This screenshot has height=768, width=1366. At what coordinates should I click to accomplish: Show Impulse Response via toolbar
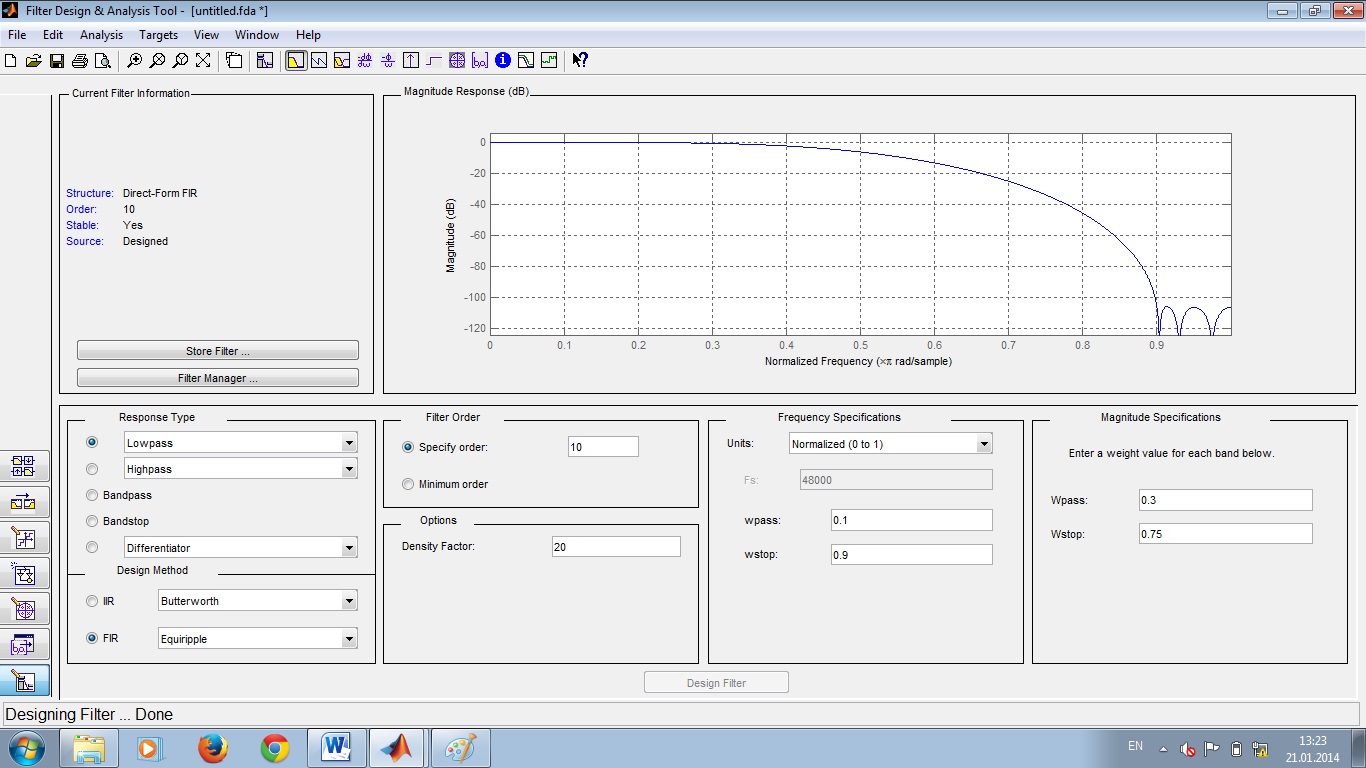coord(411,61)
